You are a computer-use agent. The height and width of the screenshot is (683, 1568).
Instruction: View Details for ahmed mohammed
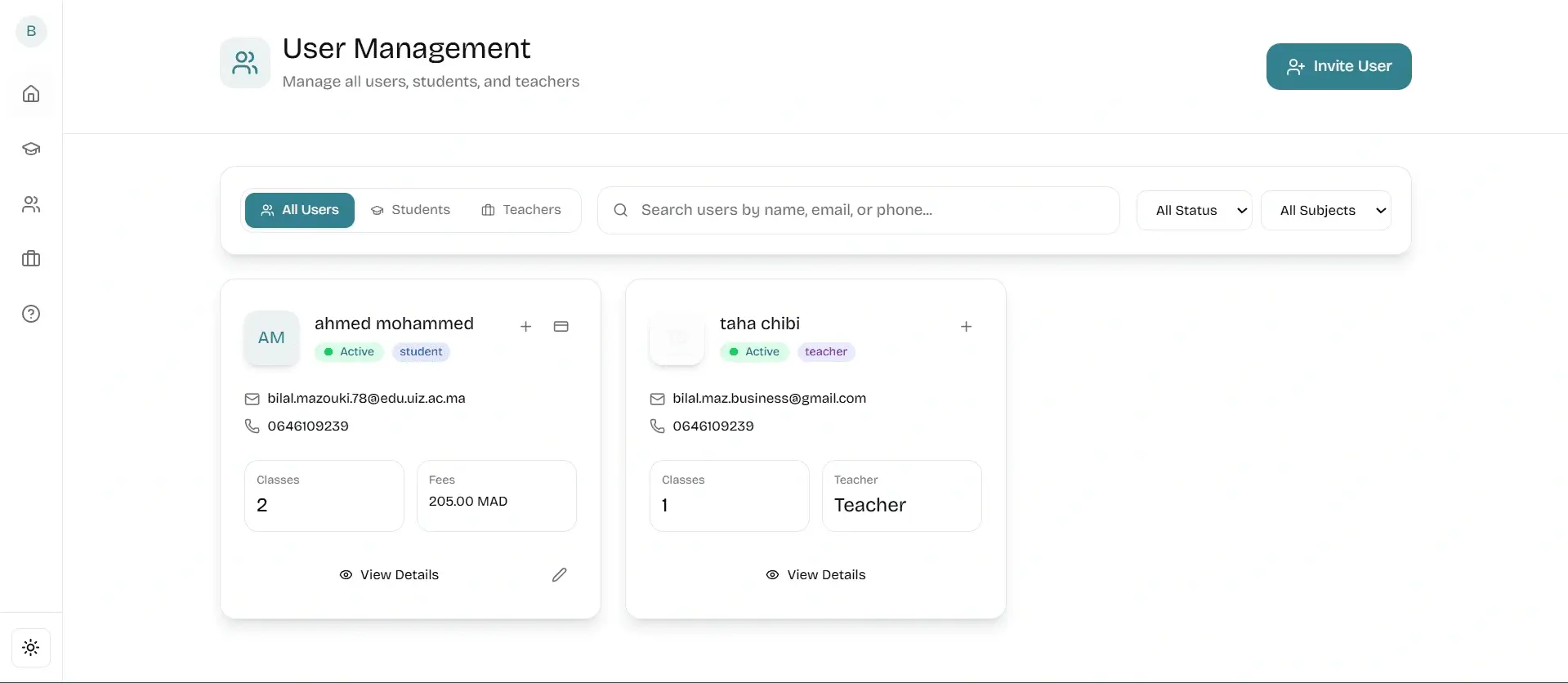coord(390,575)
